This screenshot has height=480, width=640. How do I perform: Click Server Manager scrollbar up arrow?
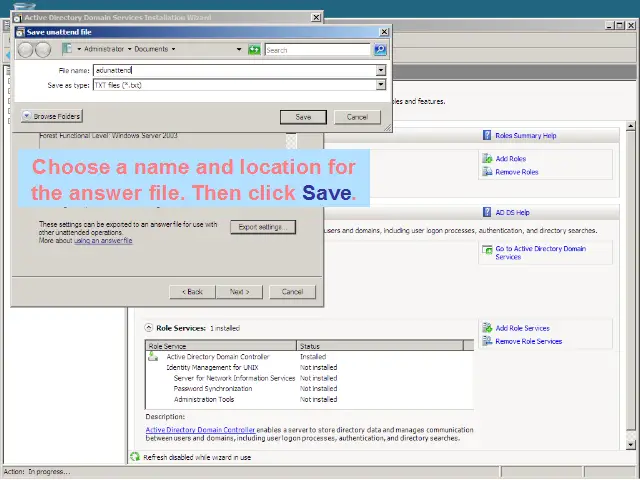coord(631,126)
